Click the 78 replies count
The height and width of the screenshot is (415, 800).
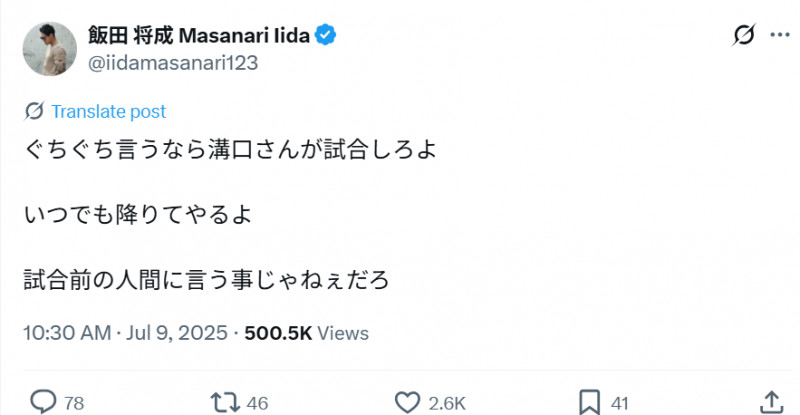click(74, 403)
